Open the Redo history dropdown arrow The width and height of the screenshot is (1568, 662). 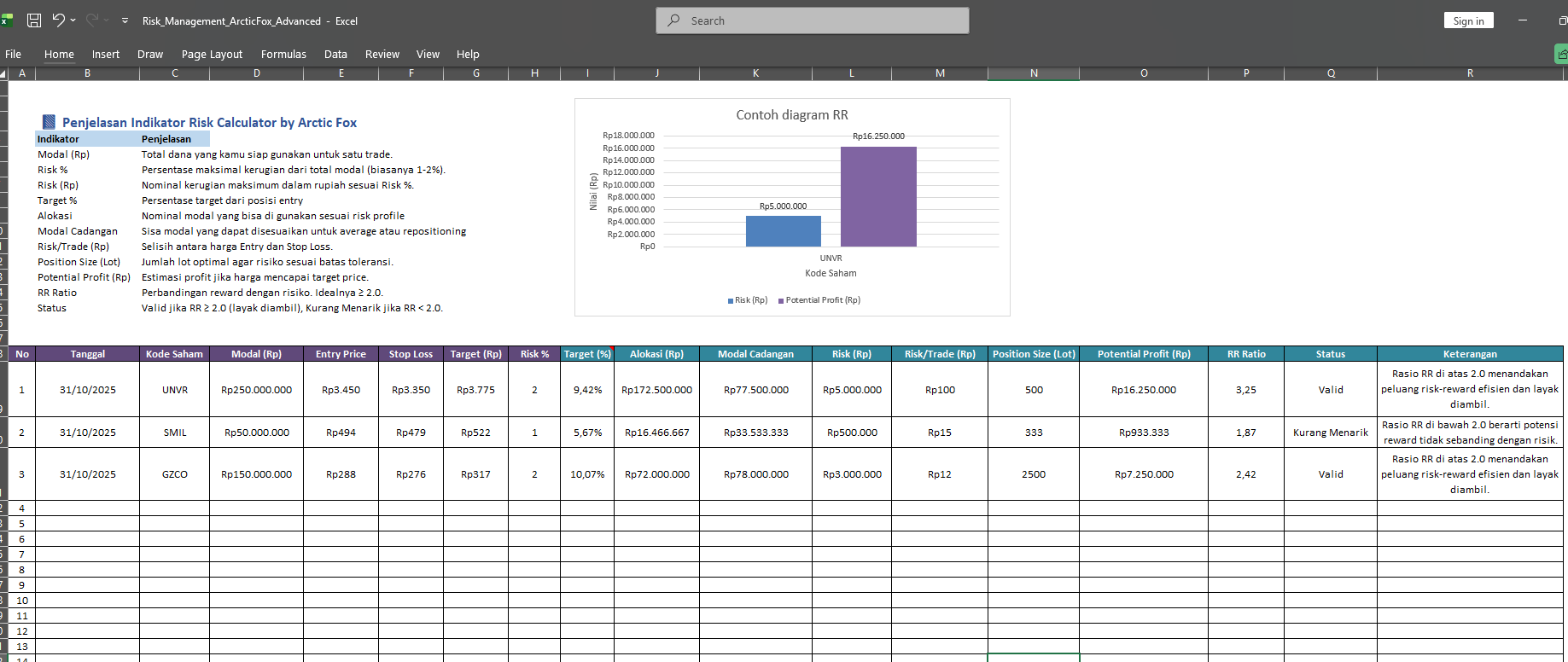tap(107, 20)
